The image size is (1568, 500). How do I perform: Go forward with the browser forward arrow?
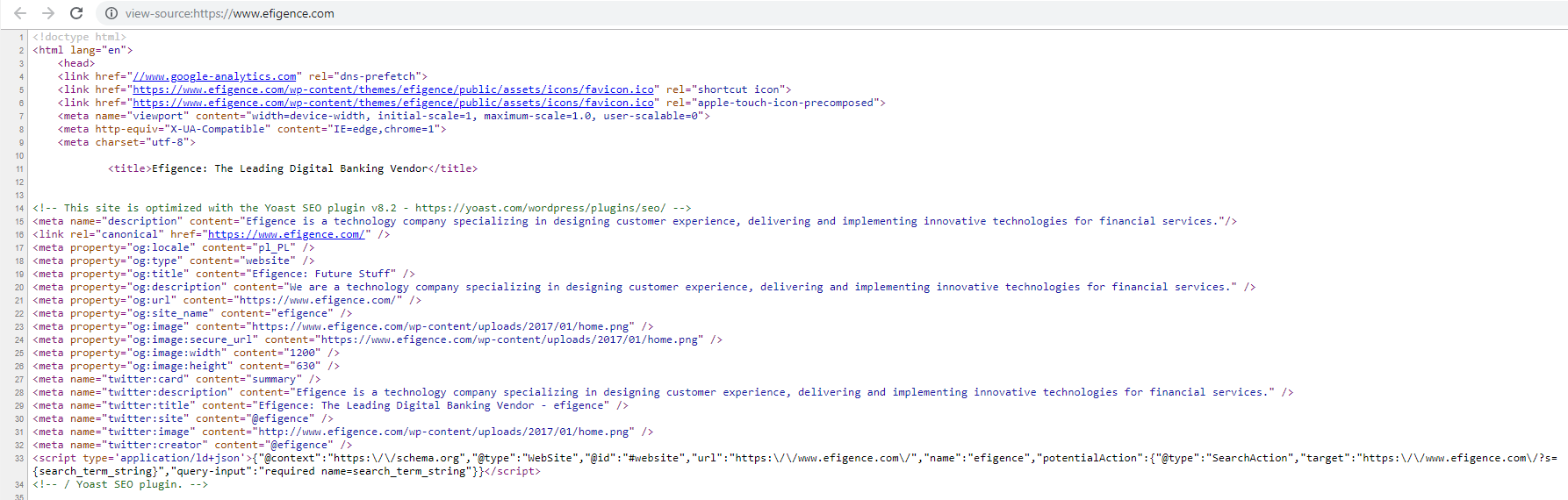[48, 13]
